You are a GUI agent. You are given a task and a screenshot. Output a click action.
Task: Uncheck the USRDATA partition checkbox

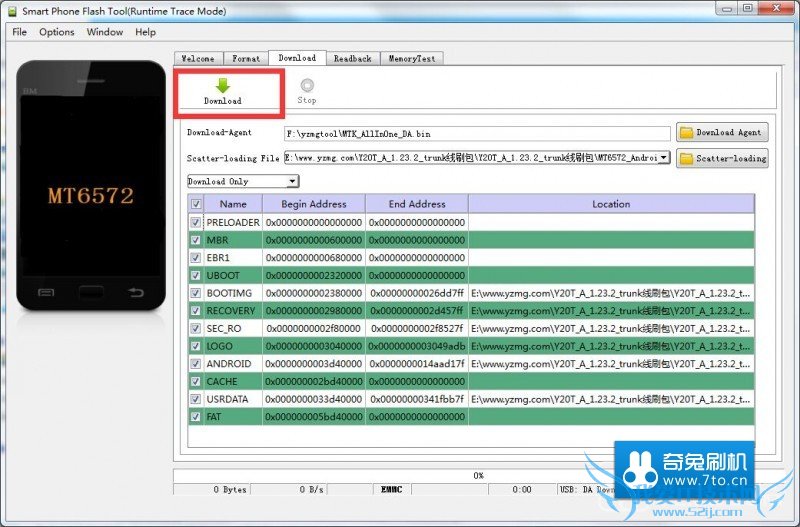tap(196, 399)
